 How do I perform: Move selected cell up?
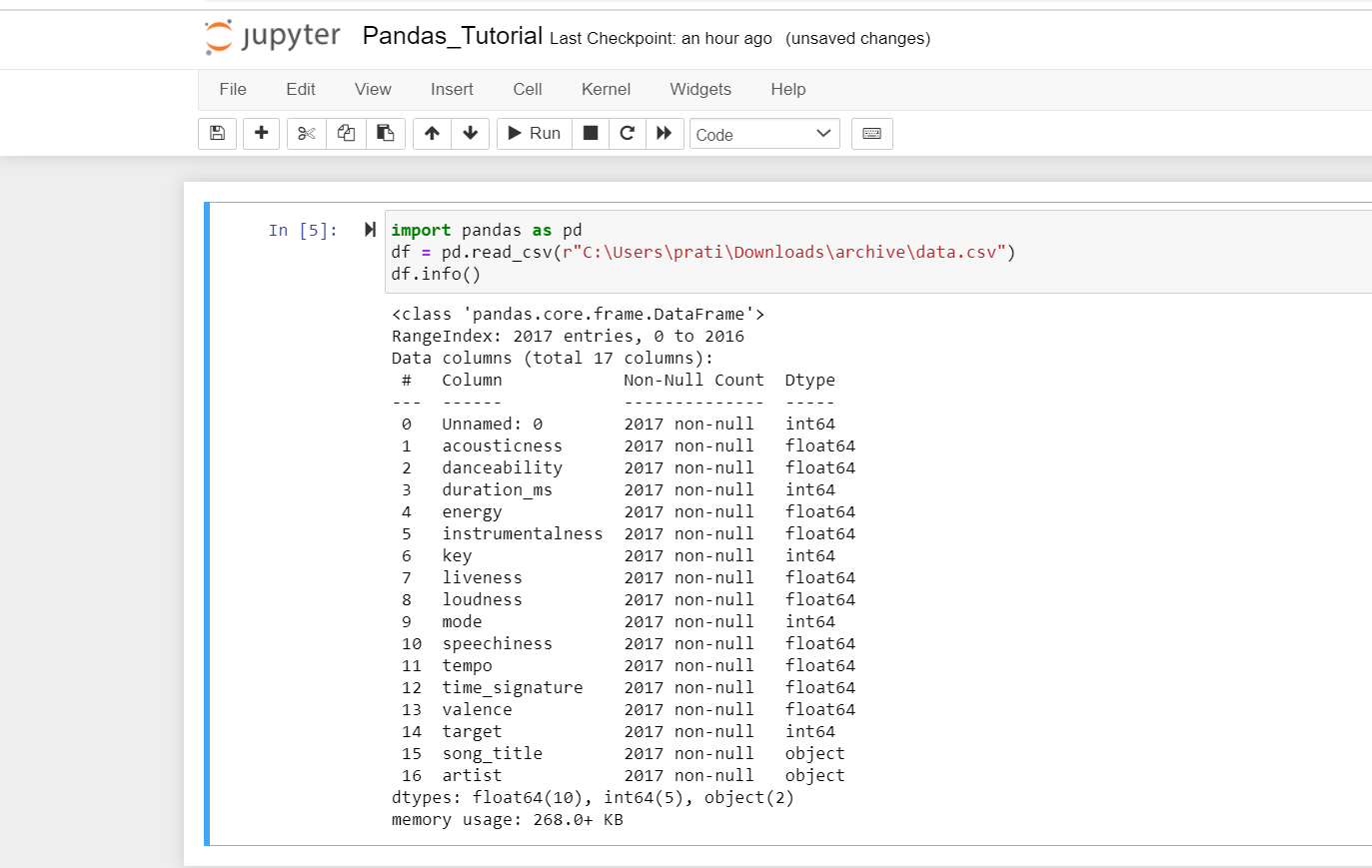coord(432,133)
